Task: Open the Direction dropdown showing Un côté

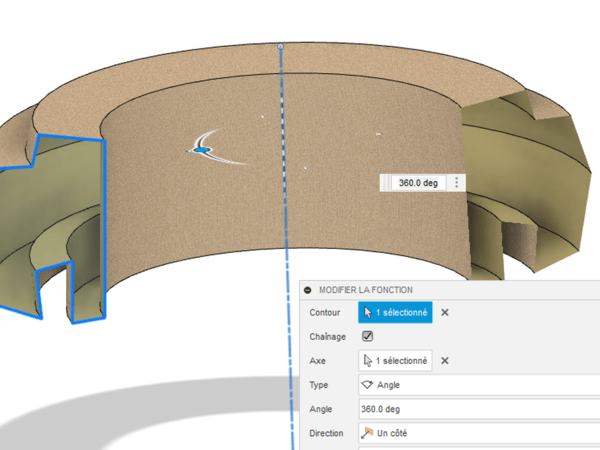Action: 480,433
